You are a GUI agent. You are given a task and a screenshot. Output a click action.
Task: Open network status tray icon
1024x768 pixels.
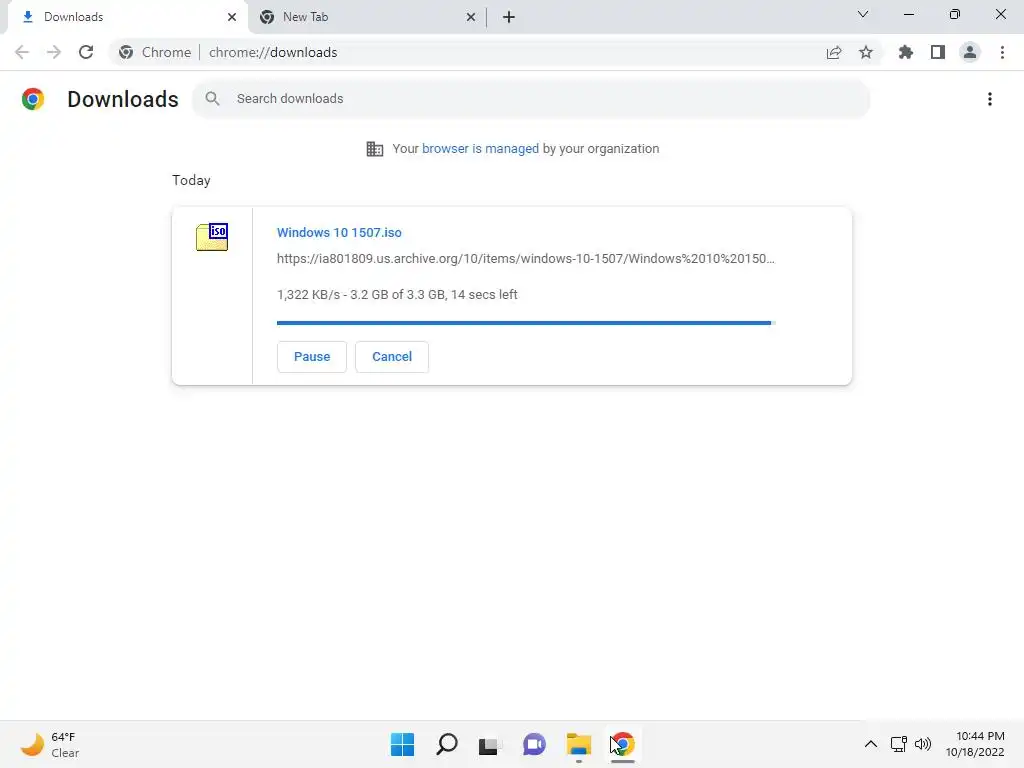899,744
